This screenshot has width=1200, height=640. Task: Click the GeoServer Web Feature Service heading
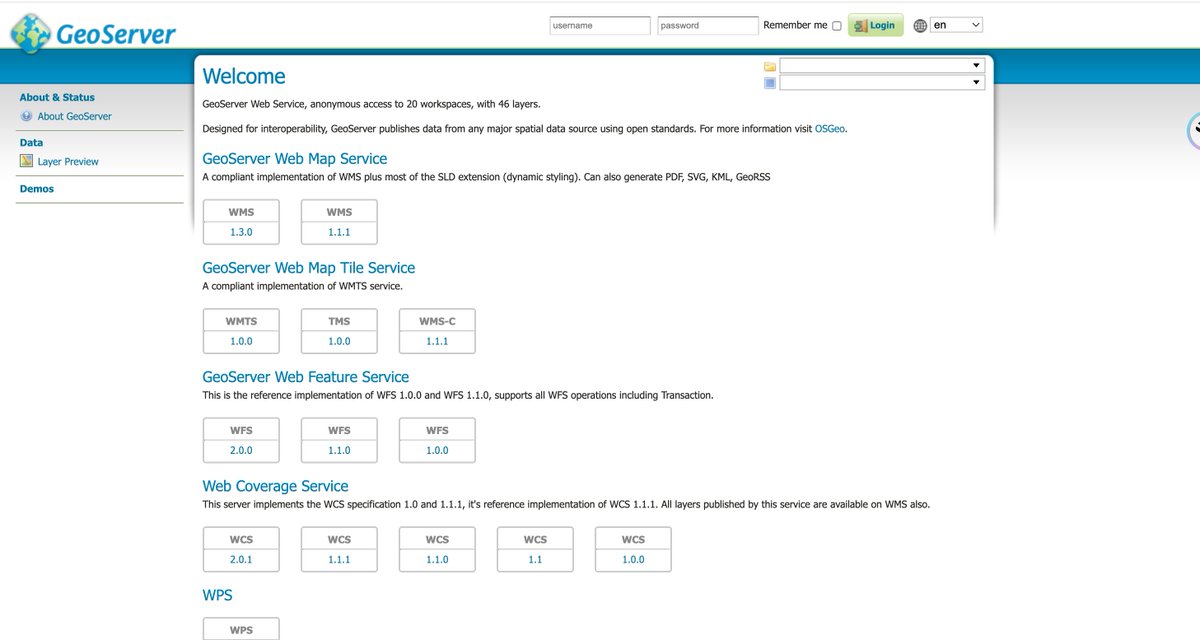306,377
